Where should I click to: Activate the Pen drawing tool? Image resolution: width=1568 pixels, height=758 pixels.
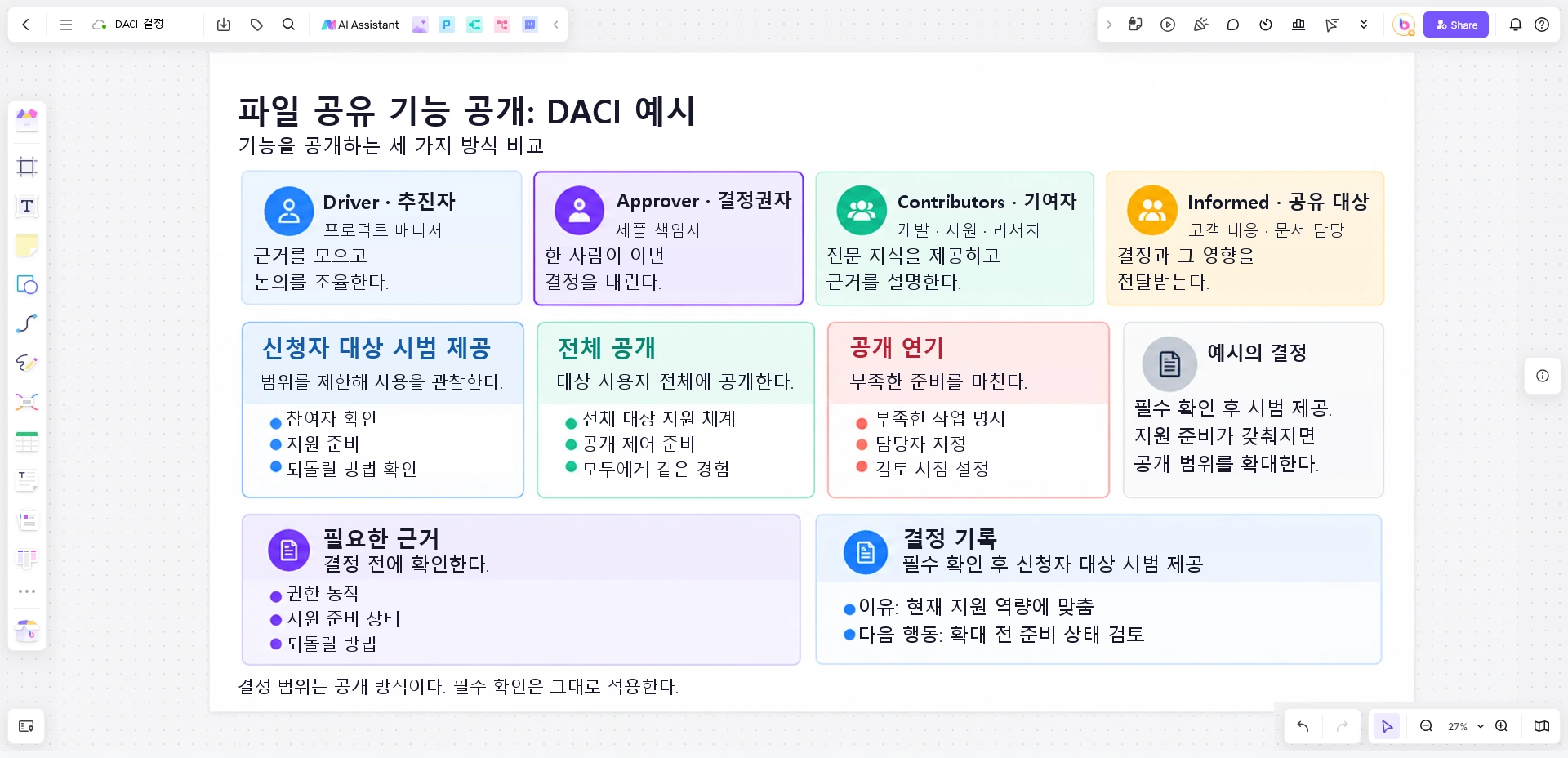[x=27, y=363]
